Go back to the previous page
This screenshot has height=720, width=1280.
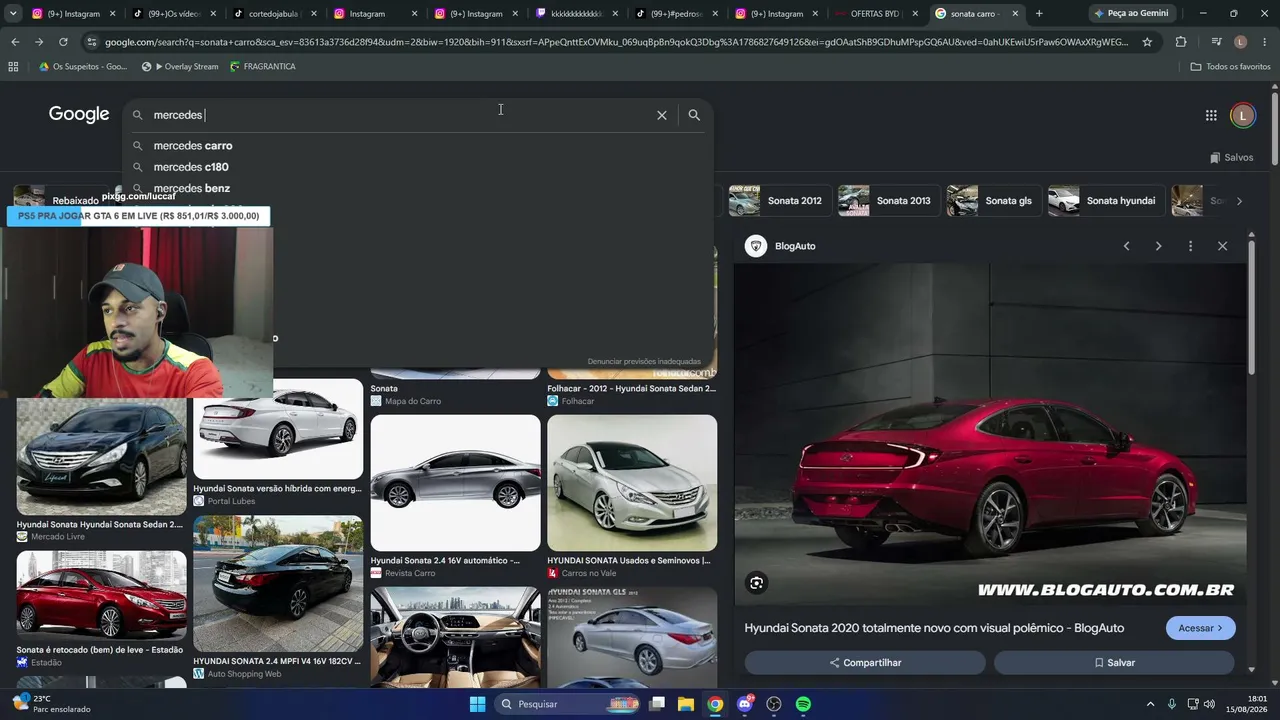(x=15, y=42)
